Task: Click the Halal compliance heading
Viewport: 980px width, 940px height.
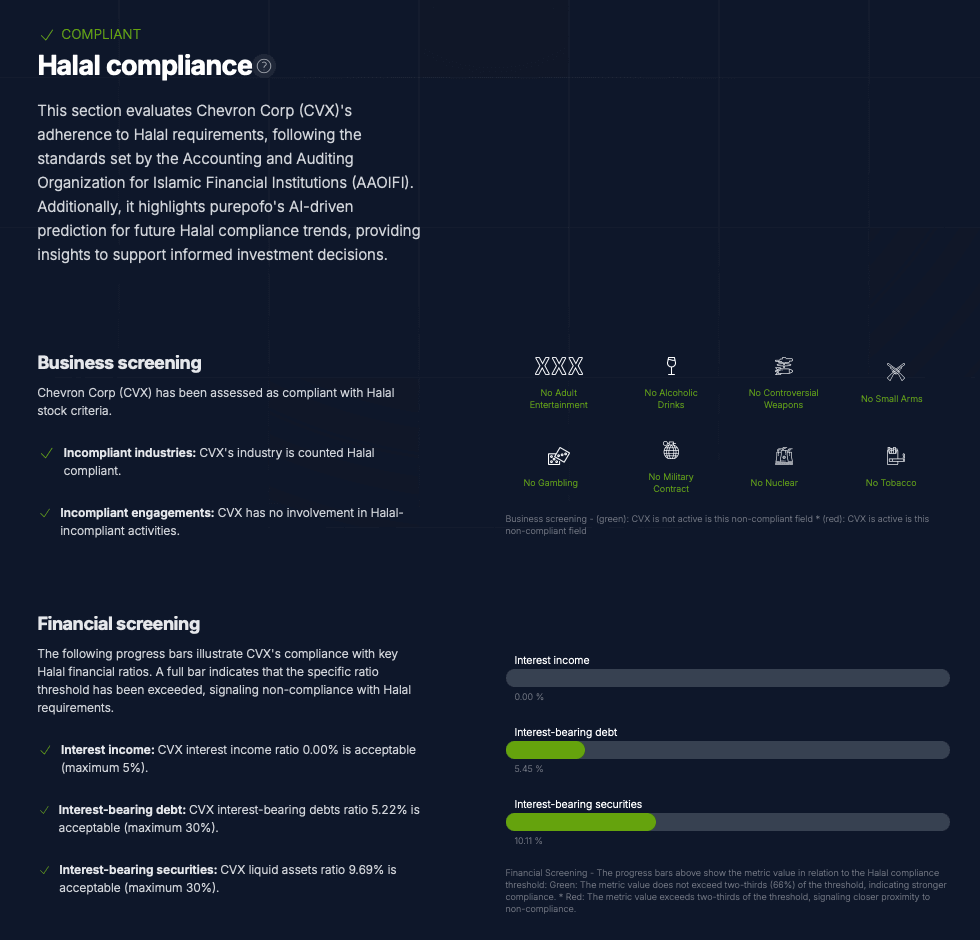Action: [x=145, y=66]
